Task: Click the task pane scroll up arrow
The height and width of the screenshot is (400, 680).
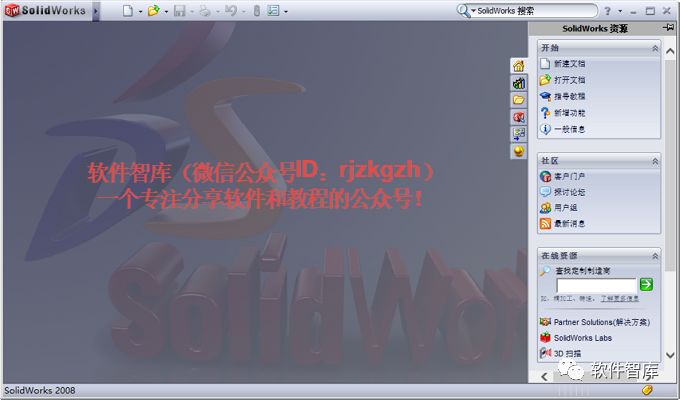Action: point(670,52)
